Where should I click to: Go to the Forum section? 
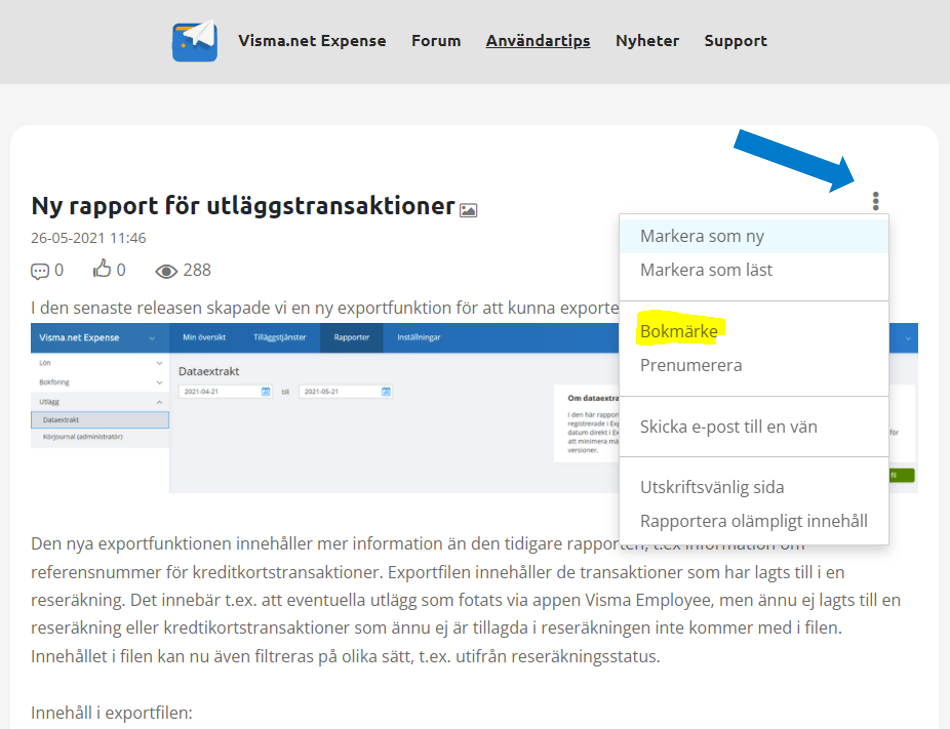[436, 41]
